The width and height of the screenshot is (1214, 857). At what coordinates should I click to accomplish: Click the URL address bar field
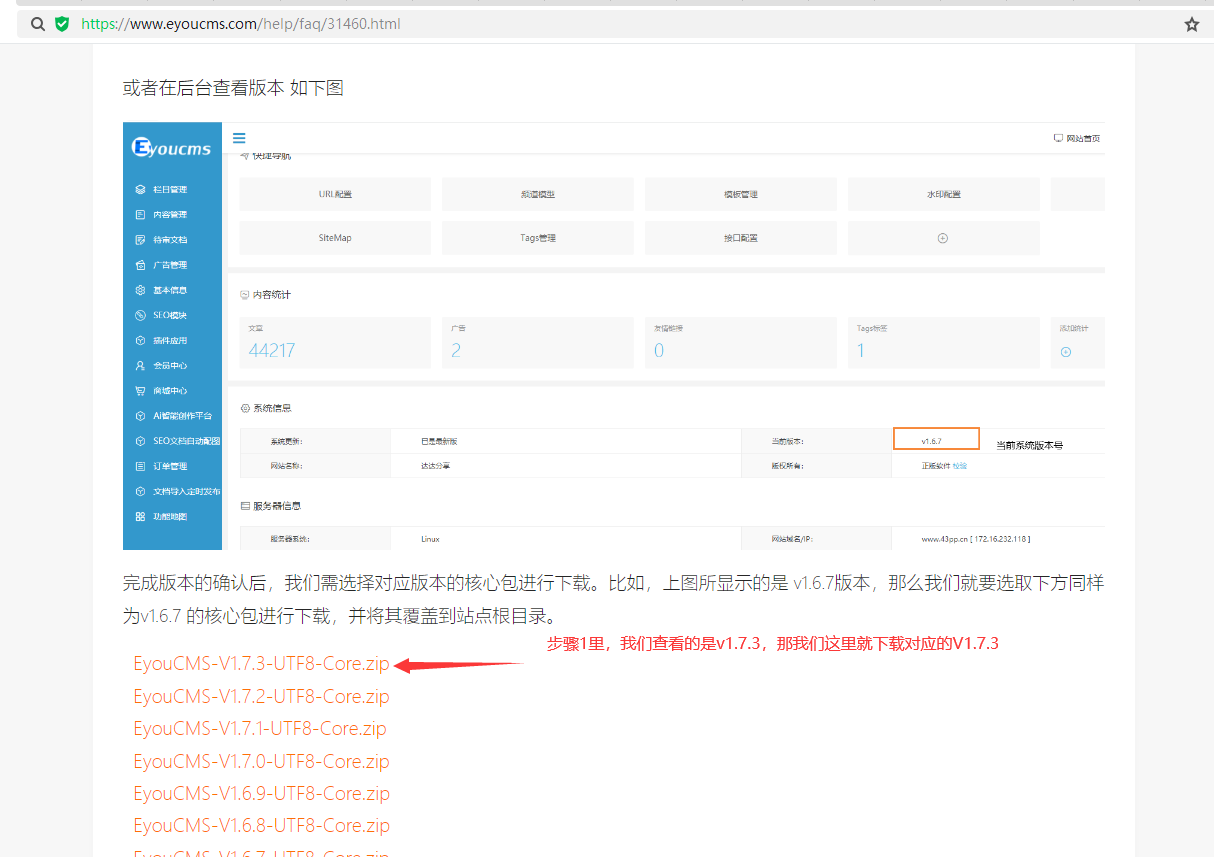coord(620,24)
